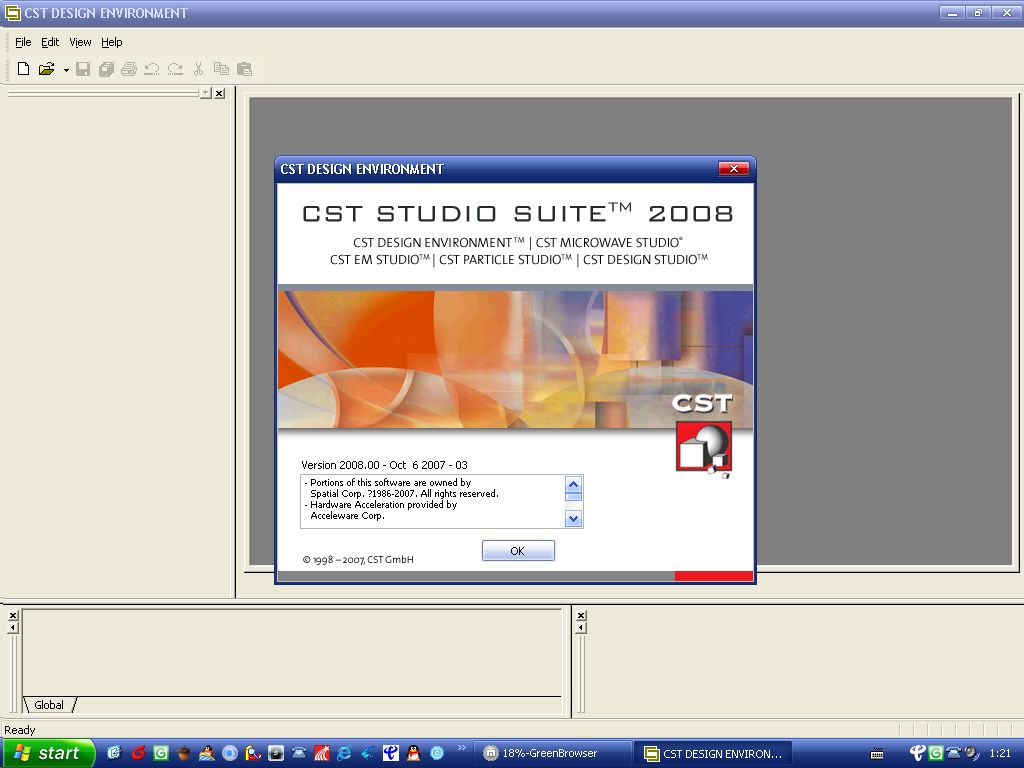Viewport: 1024px width, 768px height.
Task: Open the View menu
Action: click(80, 42)
